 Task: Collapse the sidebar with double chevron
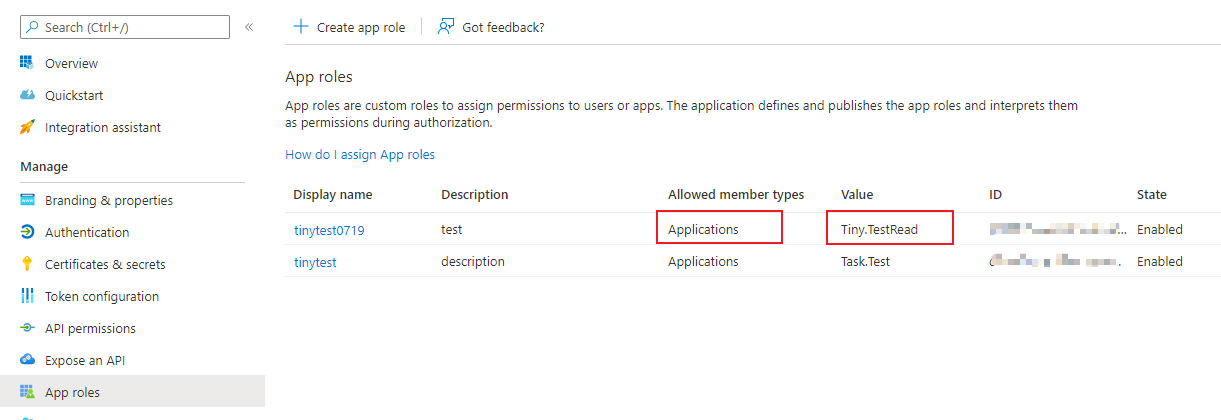tap(249, 27)
